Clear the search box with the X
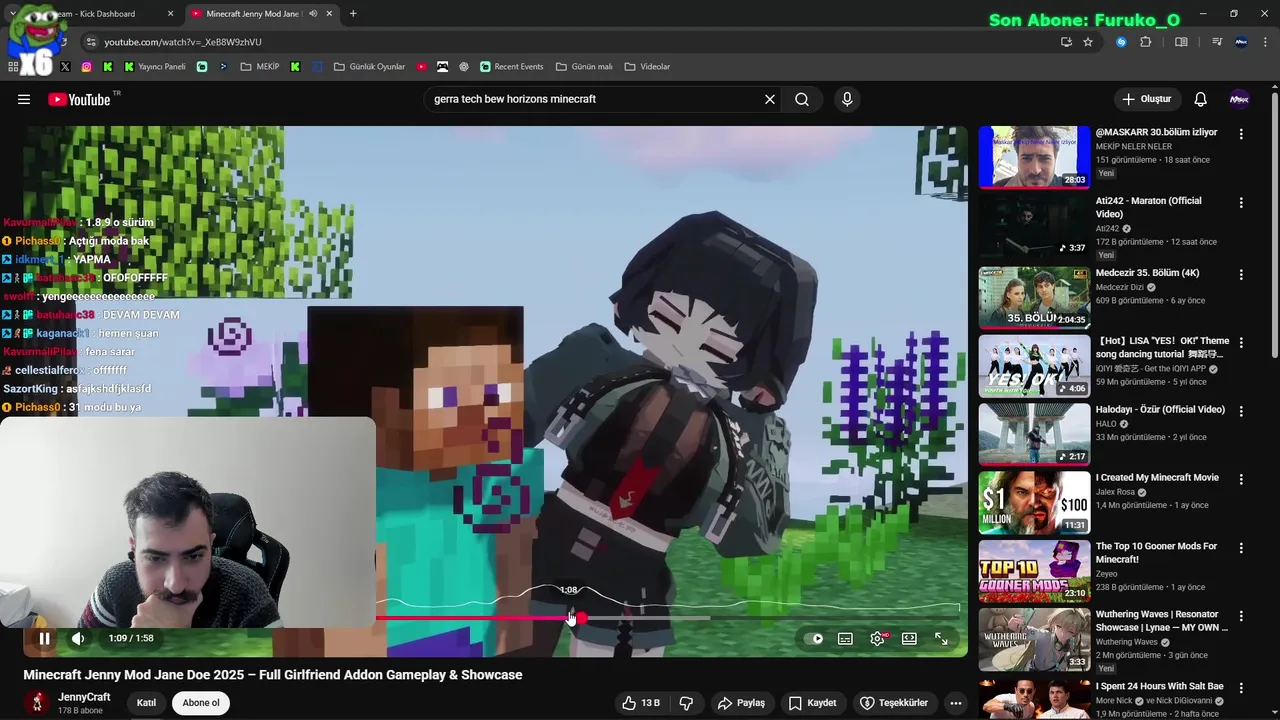The width and height of the screenshot is (1280, 720). [770, 99]
